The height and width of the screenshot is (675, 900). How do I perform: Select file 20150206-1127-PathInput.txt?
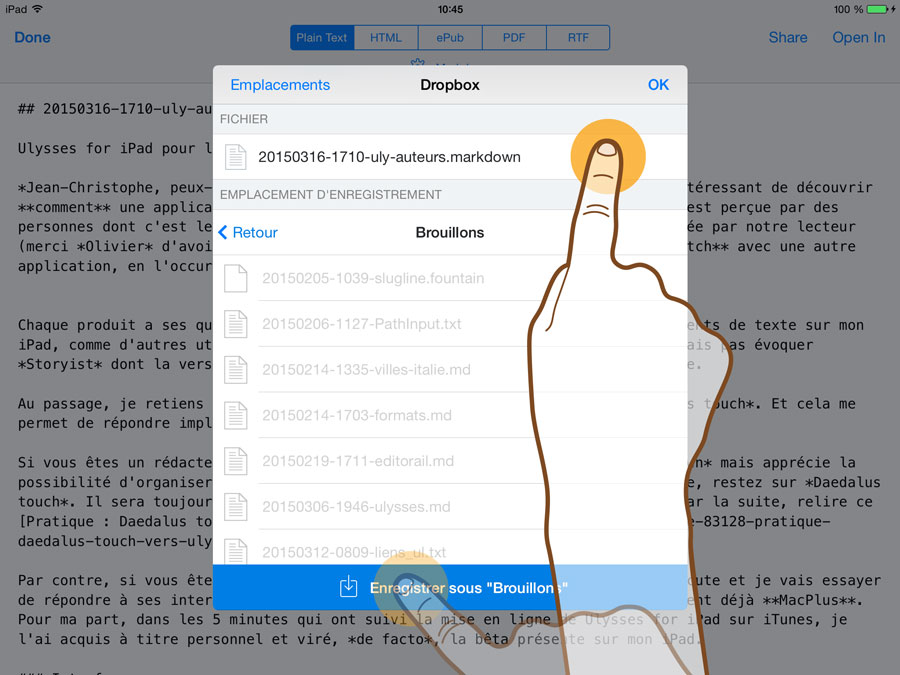click(x=450, y=324)
